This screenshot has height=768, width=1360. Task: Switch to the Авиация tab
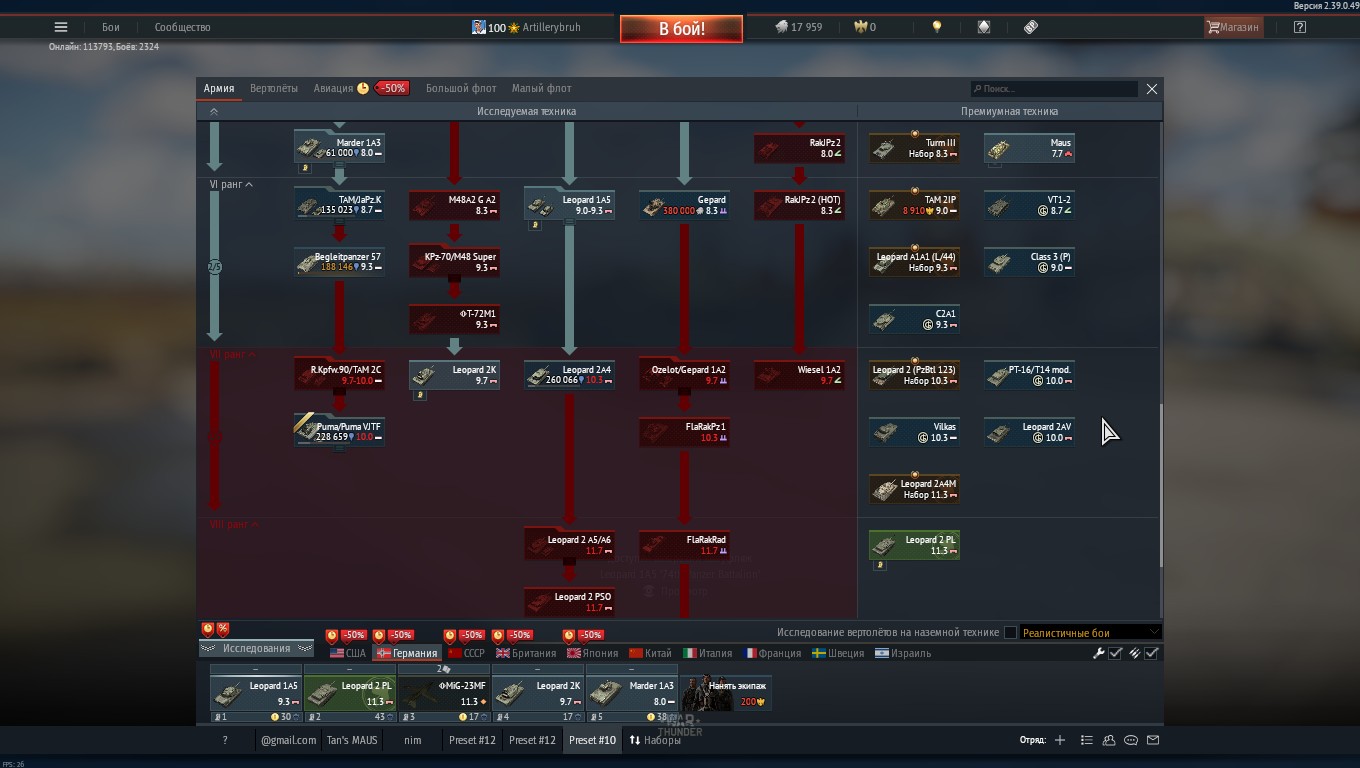pos(333,88)
